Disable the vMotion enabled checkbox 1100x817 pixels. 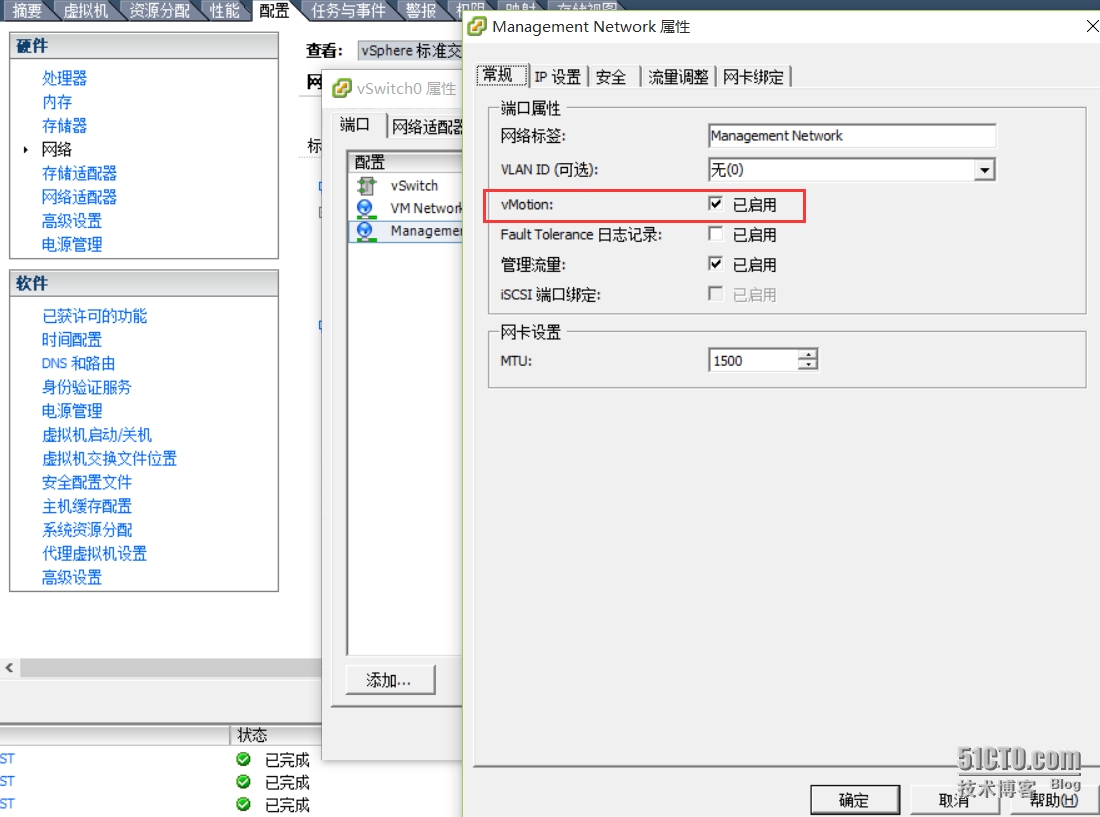(715, 204)
